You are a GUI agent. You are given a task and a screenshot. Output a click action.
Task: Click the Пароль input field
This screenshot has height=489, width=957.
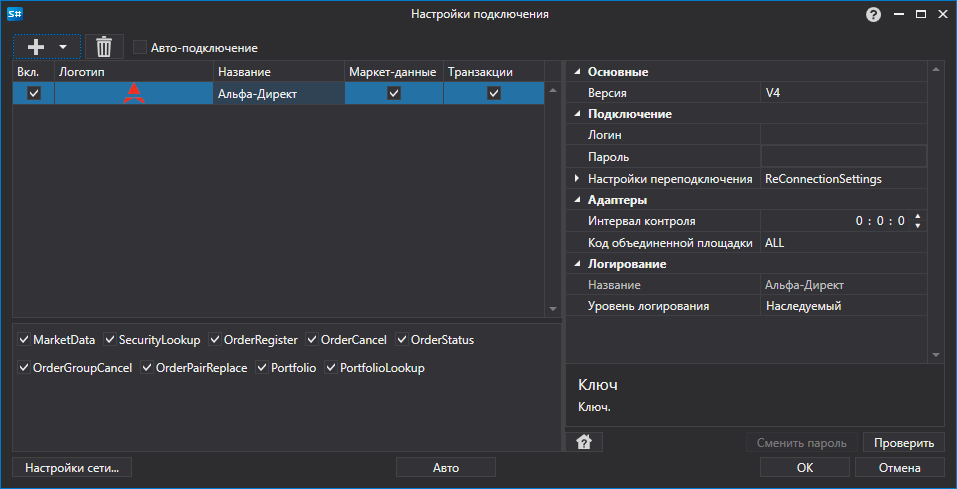(x=843, y=156)
